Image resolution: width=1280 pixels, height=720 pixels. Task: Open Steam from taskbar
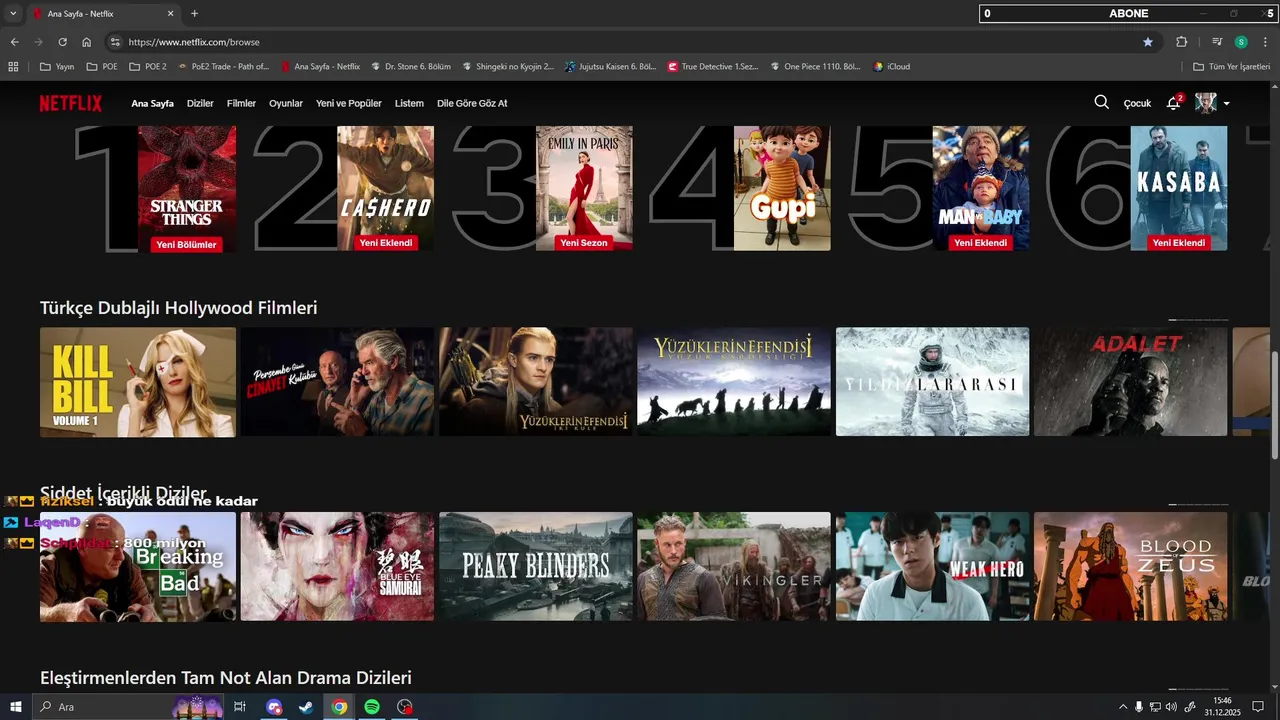point(306,707)
